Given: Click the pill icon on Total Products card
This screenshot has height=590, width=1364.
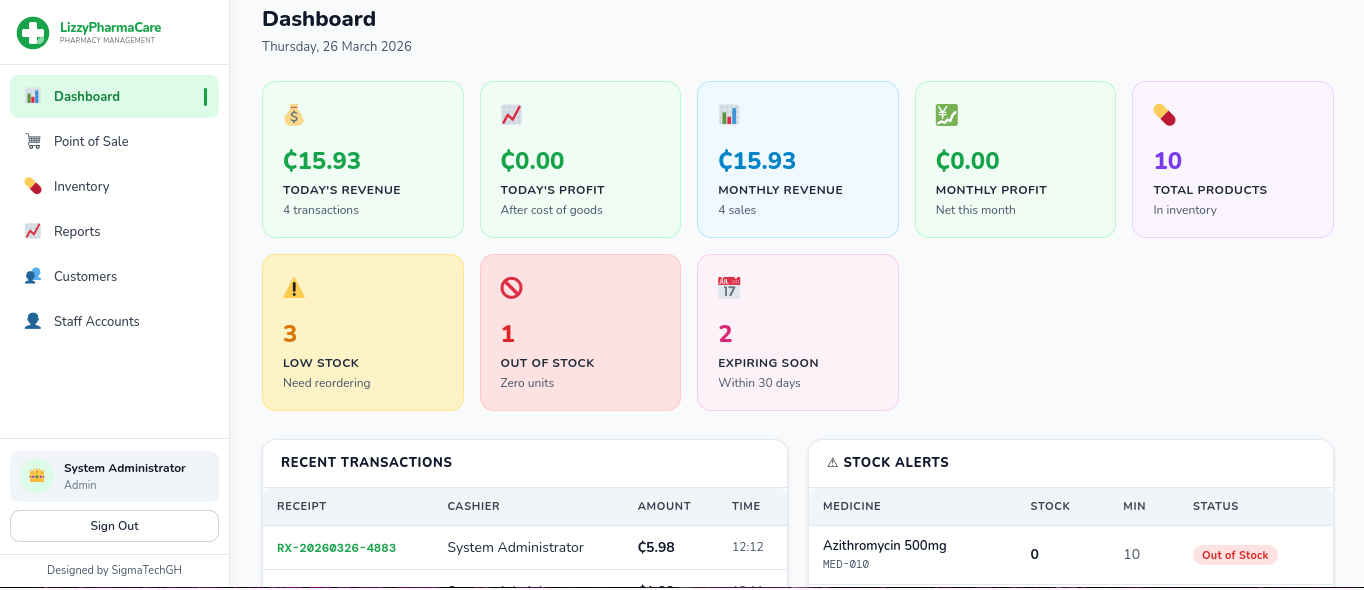Looking at the screenshot, I should coord(1164,114).
